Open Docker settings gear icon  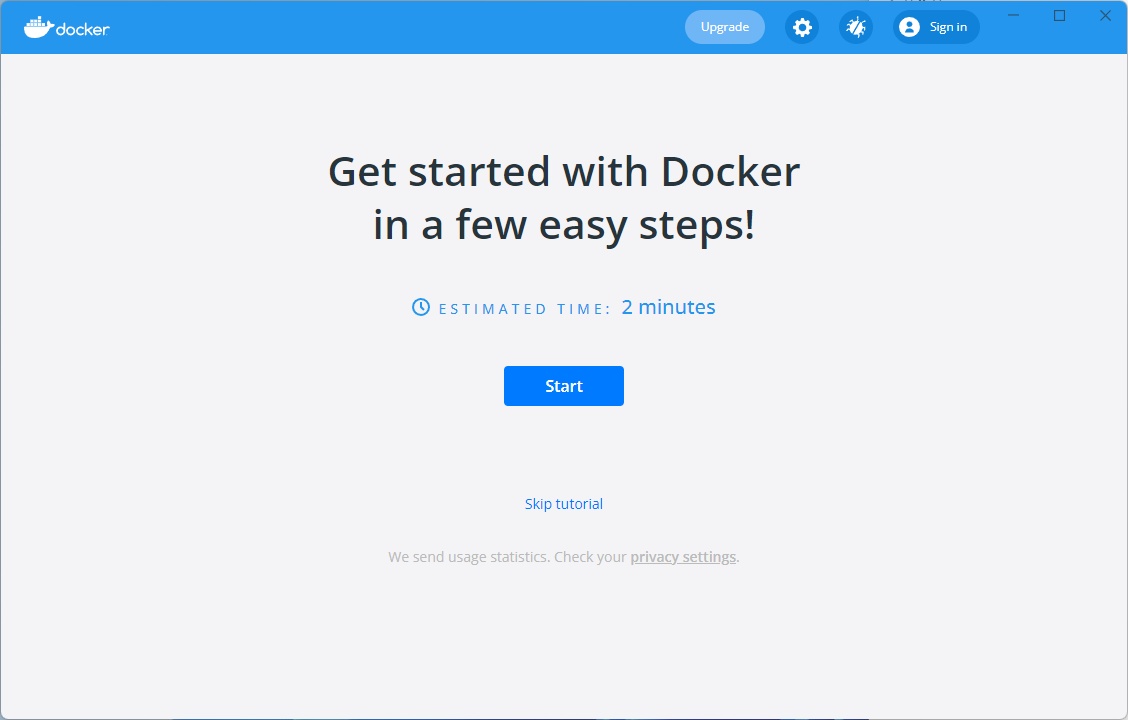(802, 27)
